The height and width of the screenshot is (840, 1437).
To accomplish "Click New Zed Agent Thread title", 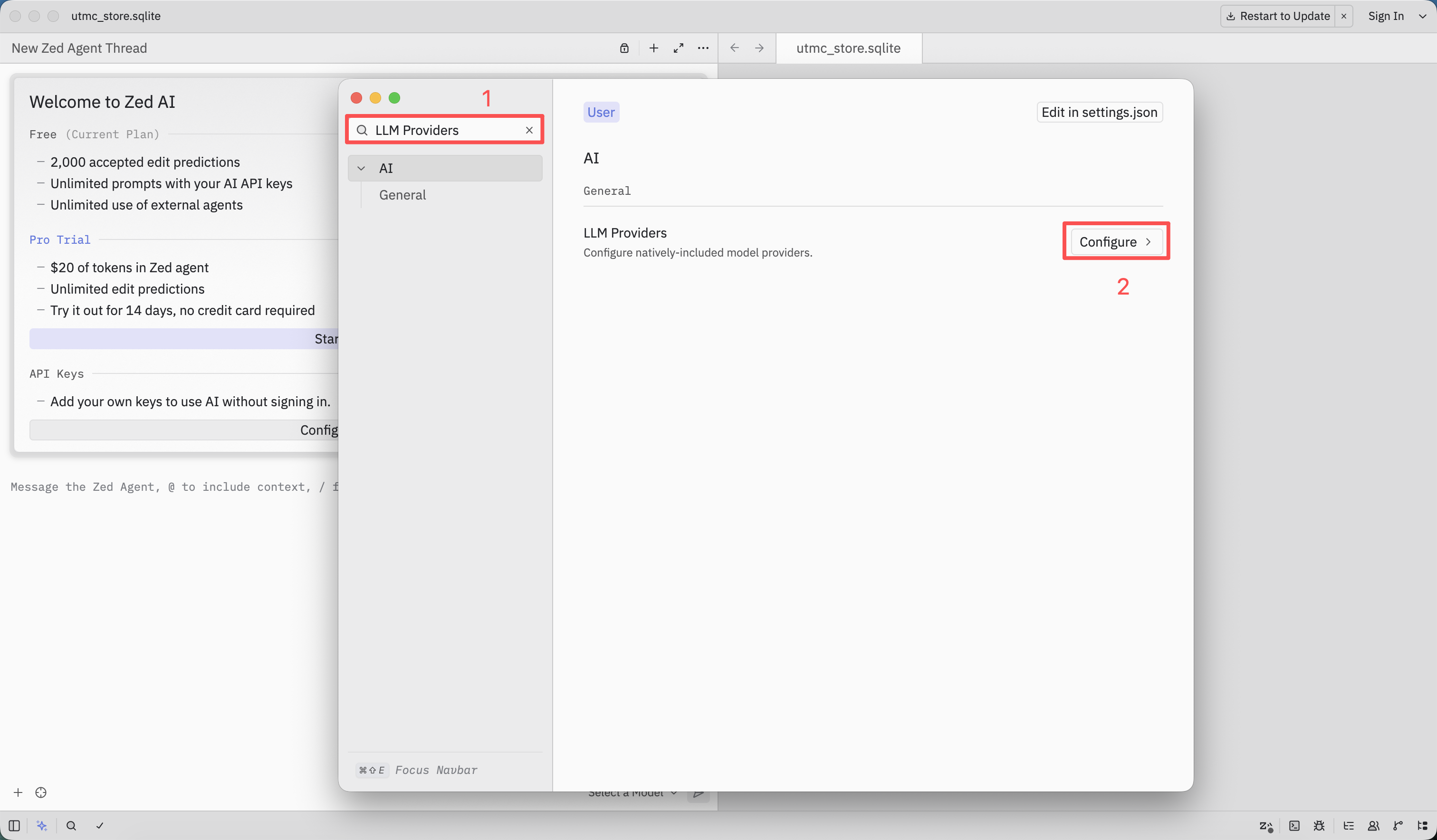I will [79, 48].
